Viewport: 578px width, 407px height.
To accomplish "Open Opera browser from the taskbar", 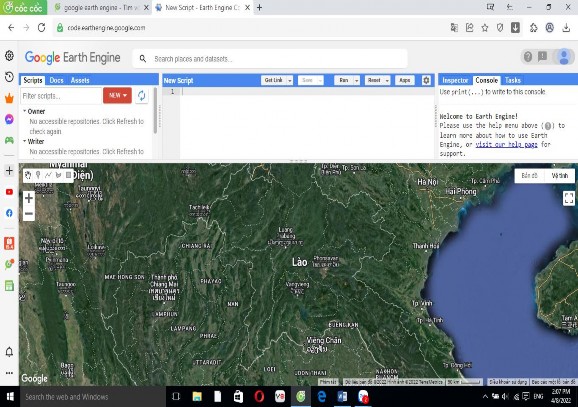I will point(259,397).
